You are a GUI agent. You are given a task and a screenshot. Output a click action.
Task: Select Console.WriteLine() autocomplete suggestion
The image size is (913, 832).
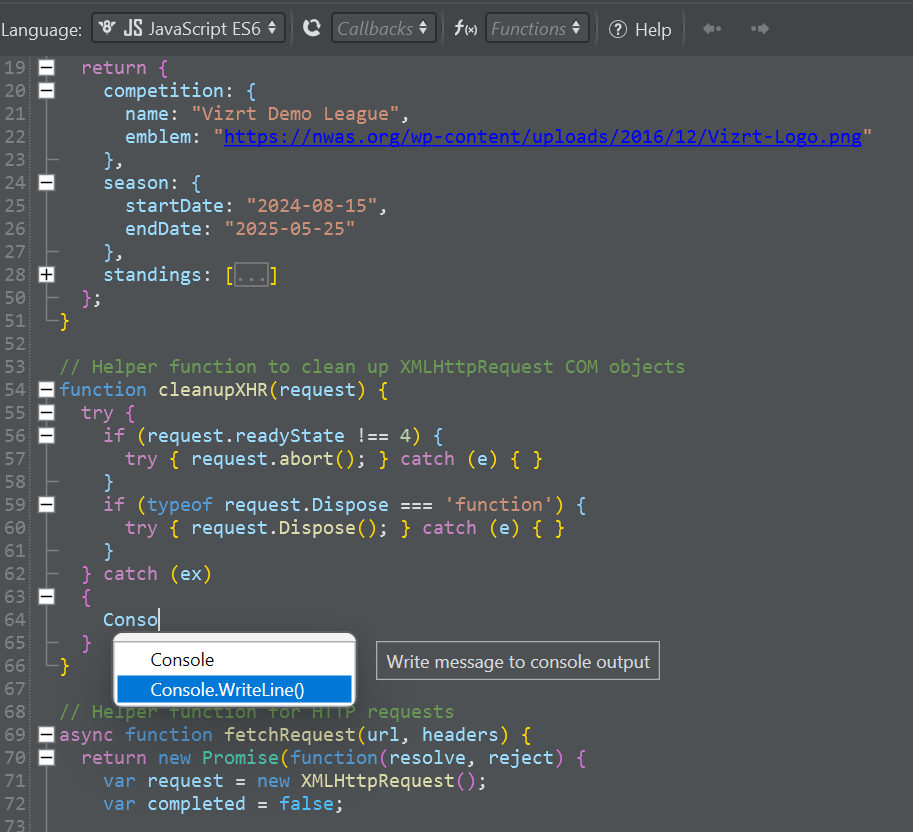pos(227,689)
